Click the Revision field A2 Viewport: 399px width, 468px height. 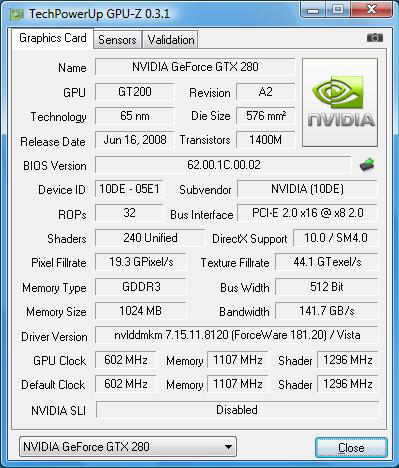266,92
